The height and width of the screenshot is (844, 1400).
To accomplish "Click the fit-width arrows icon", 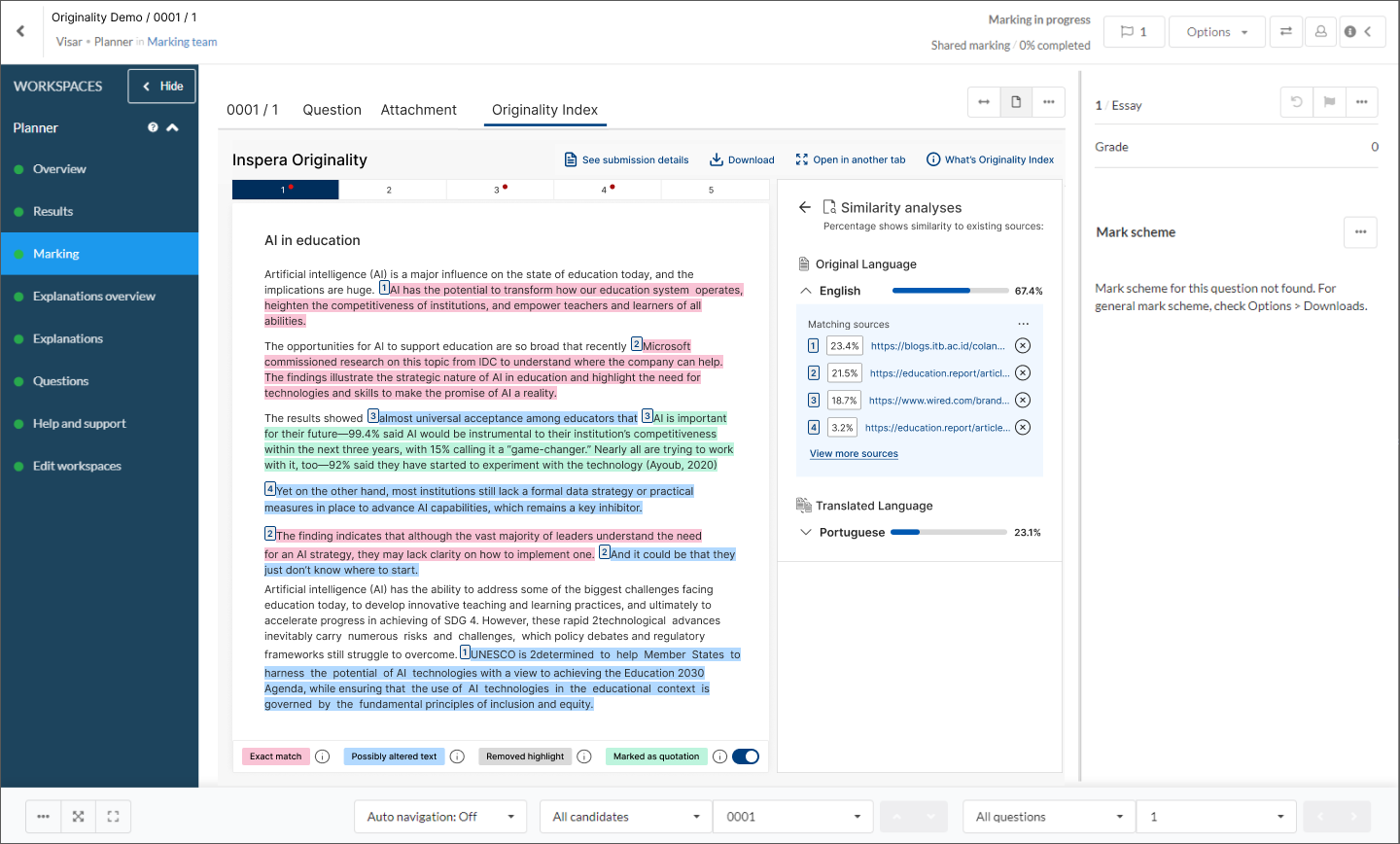I will point(984,102).
